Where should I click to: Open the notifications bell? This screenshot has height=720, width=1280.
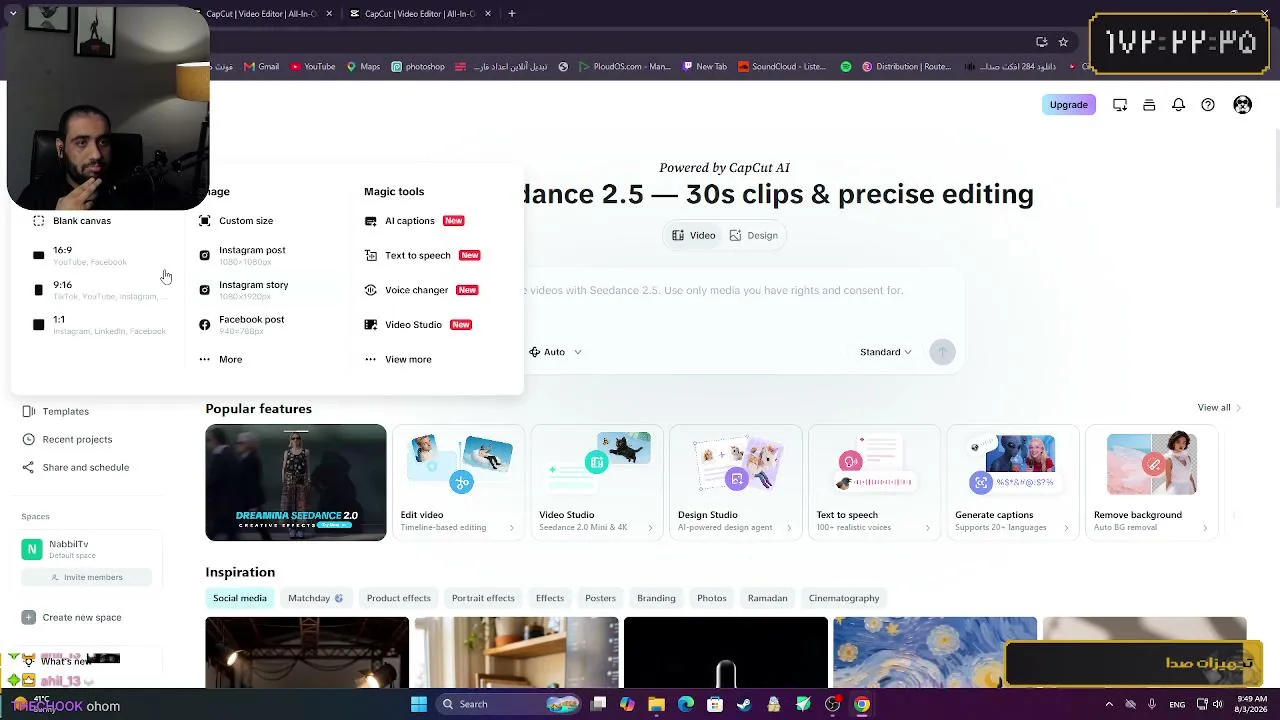pos(1179,105)
